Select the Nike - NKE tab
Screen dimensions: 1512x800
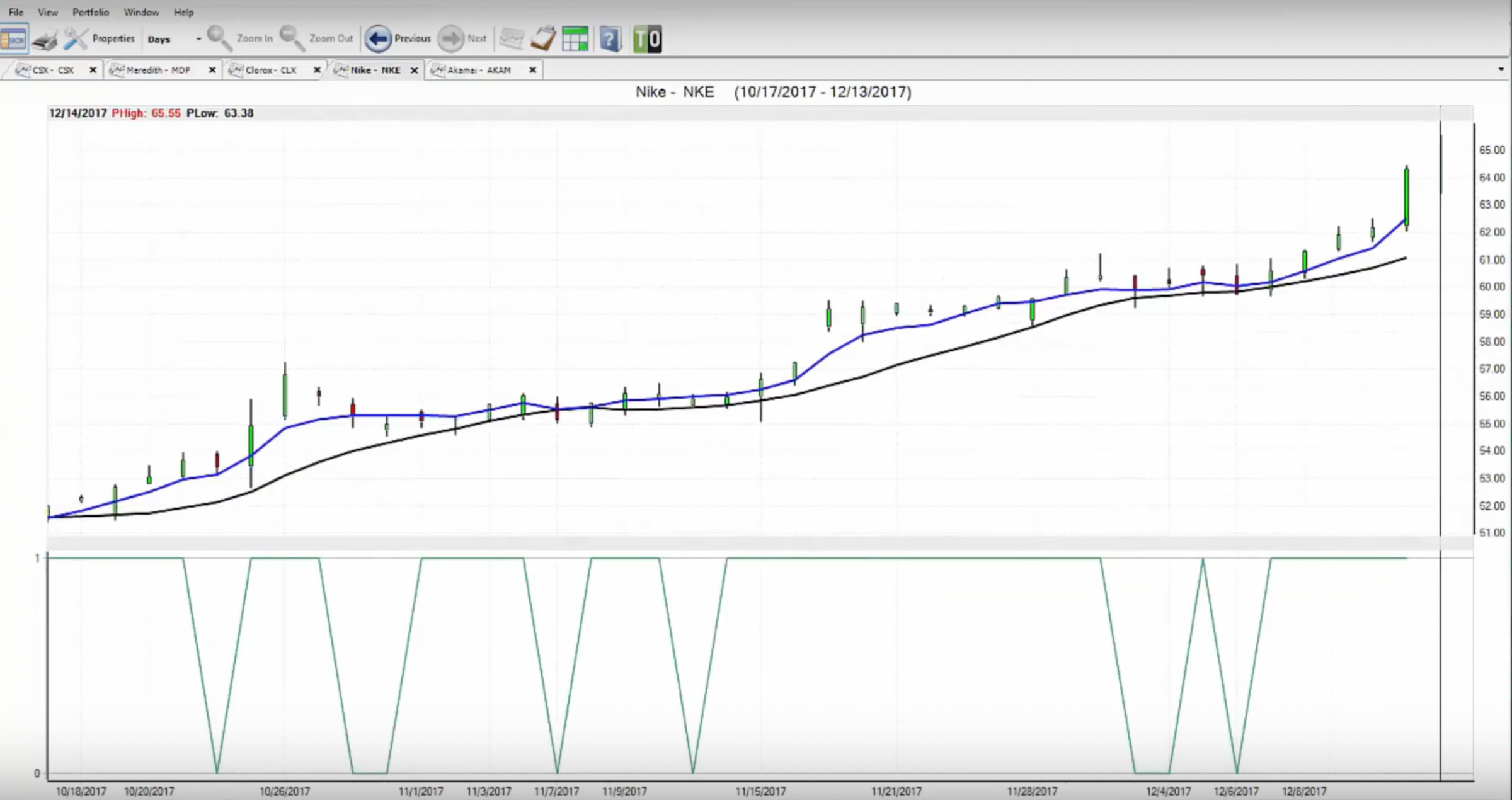(375, 70)
